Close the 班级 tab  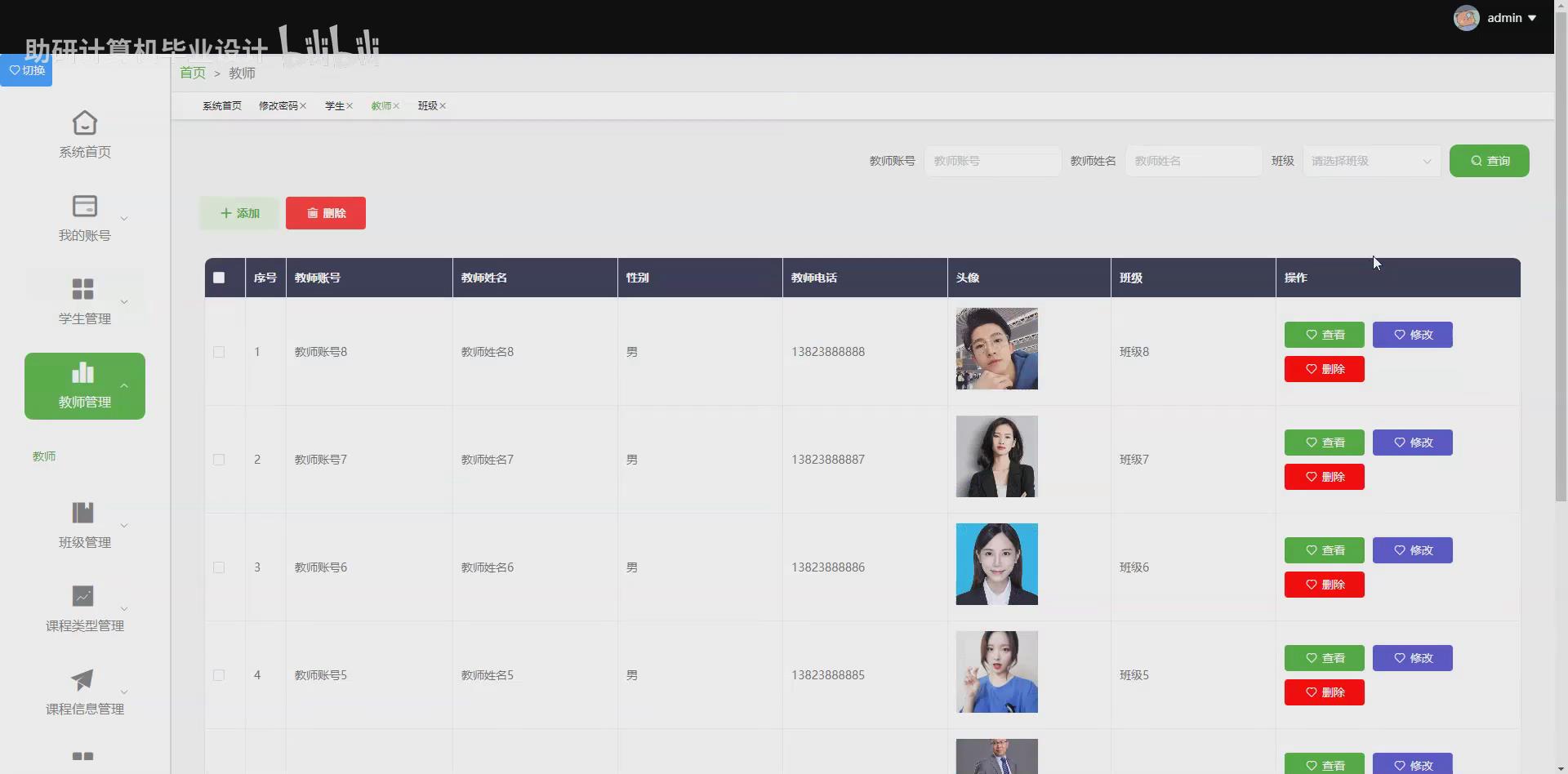coord(443,106)
